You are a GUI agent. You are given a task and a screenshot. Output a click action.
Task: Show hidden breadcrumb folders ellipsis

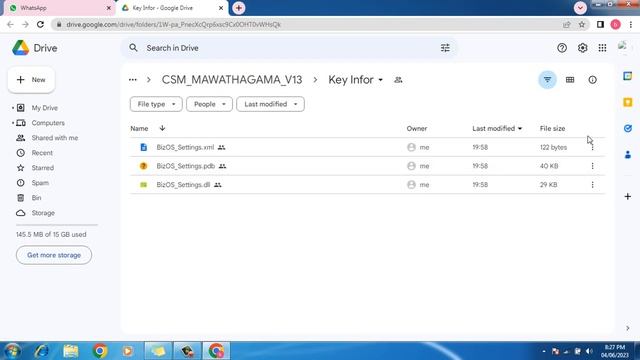point(133,80)
